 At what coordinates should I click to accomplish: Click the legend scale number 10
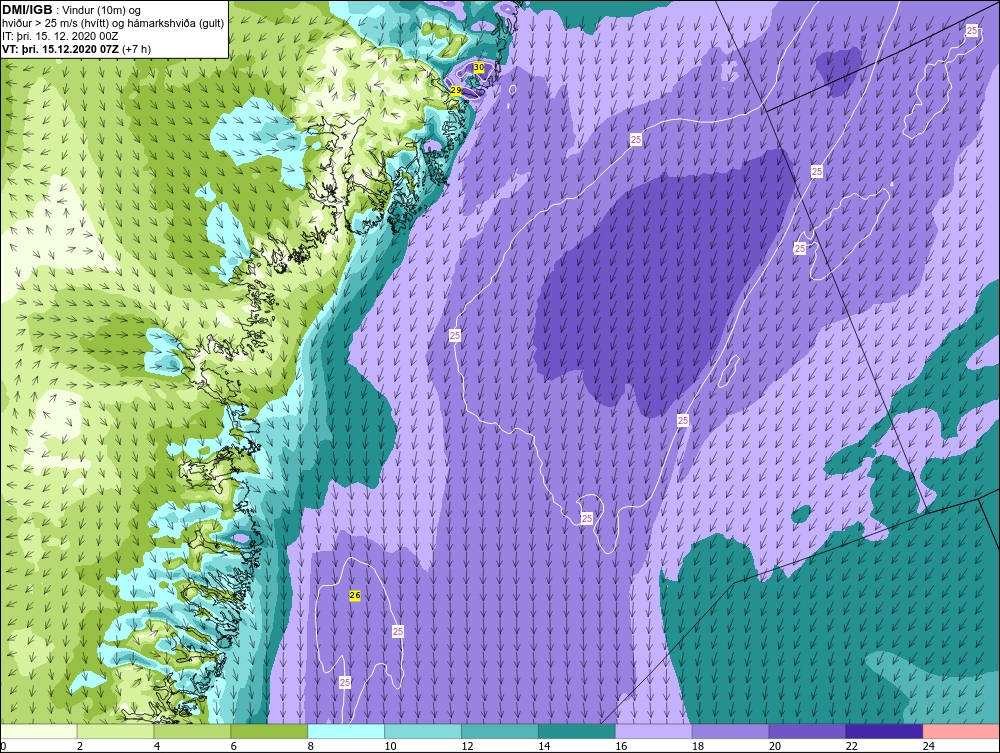pos(390,746)
